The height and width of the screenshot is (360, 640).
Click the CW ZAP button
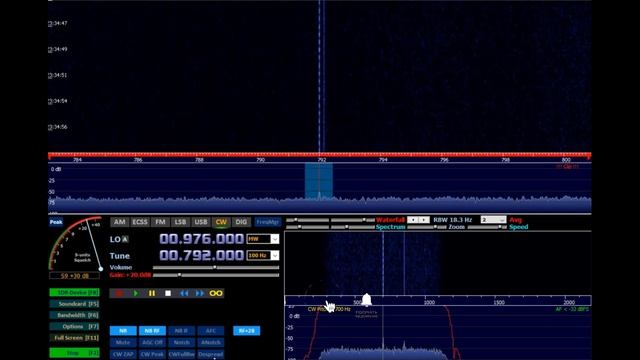click(x=123, y=354)
